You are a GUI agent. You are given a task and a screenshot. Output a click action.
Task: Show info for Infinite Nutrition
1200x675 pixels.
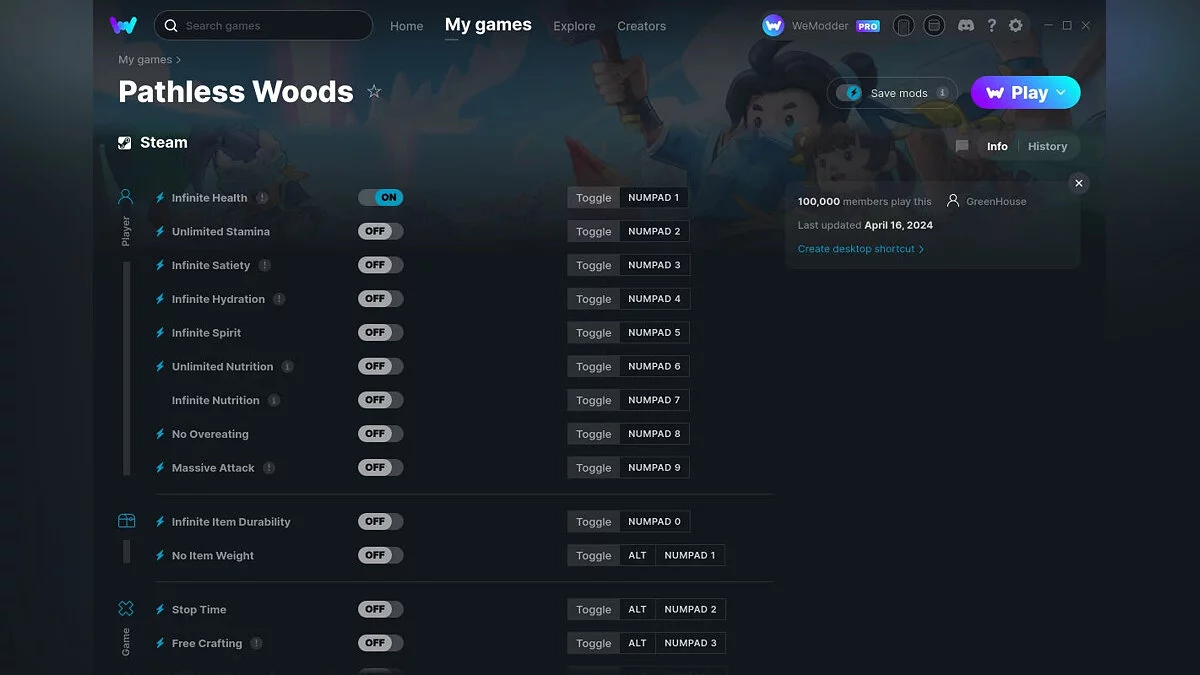coord(274,400)
